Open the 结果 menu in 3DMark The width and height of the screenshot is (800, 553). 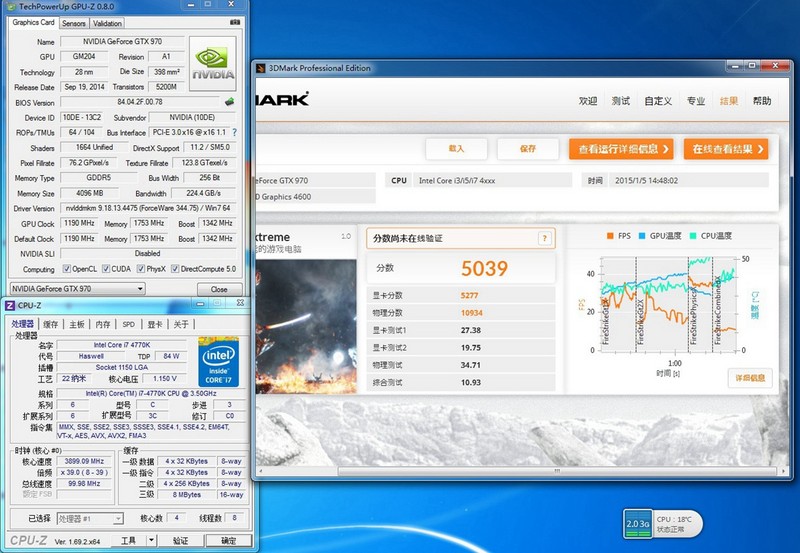tap(729, 101)
